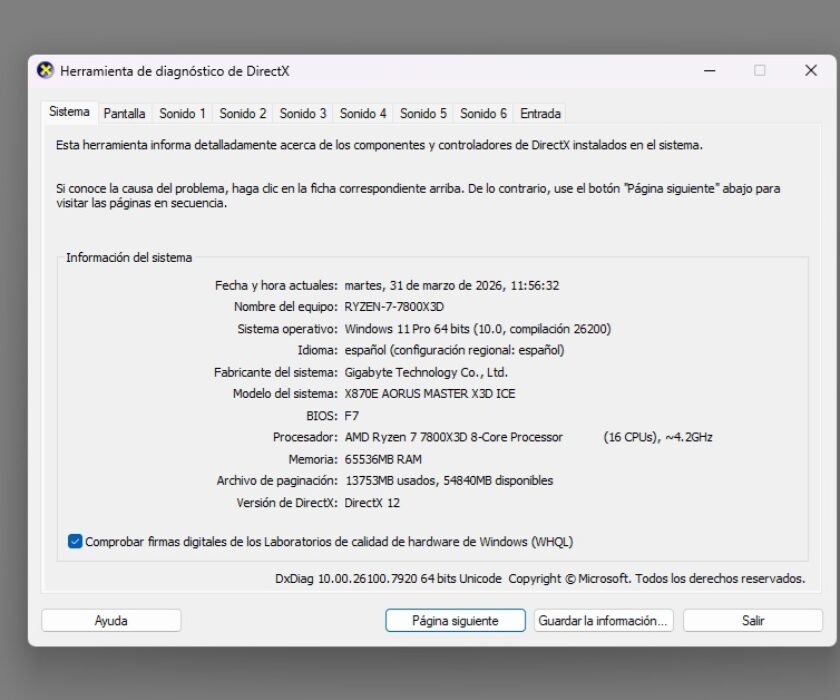Reselect the Sistema tab

coord(68,112)
